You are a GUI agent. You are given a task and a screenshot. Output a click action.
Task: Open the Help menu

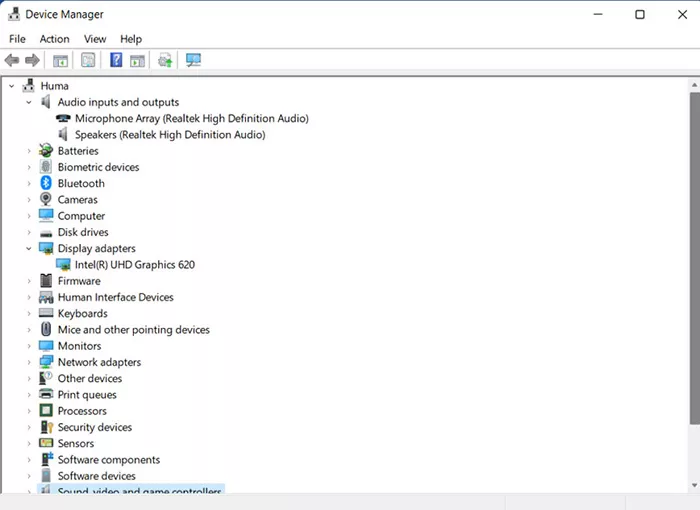pos(131,39)
